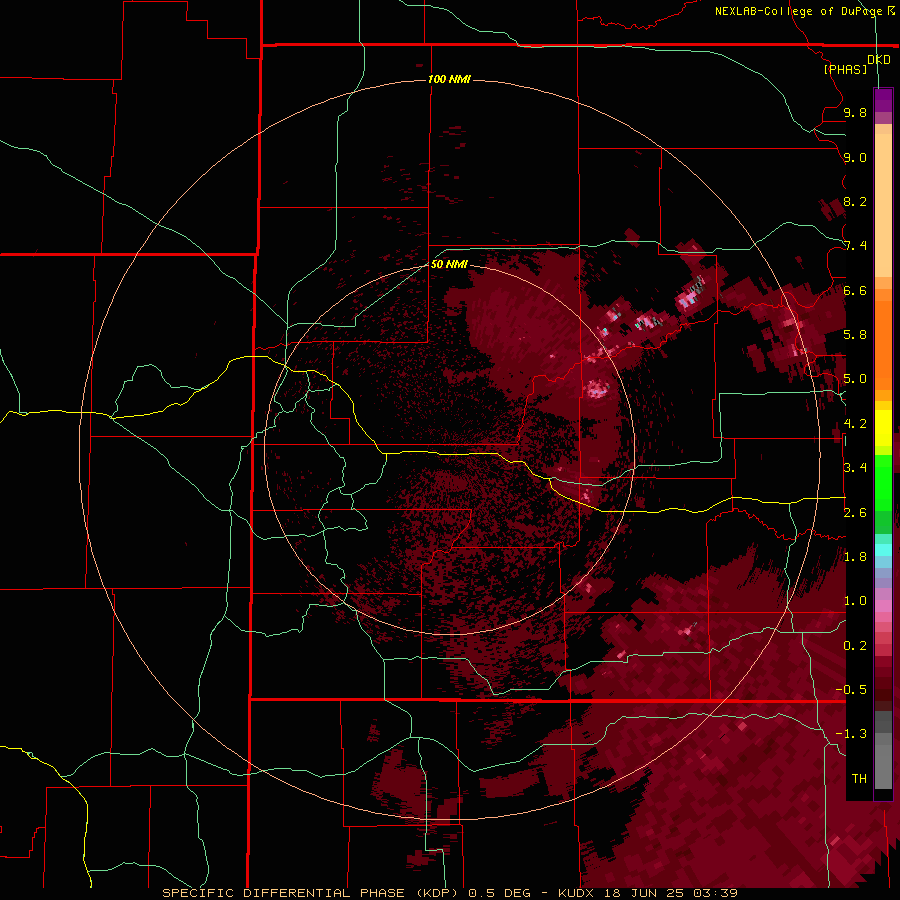
Task: Pick the pink color bar segment
Action: [883, 606]
